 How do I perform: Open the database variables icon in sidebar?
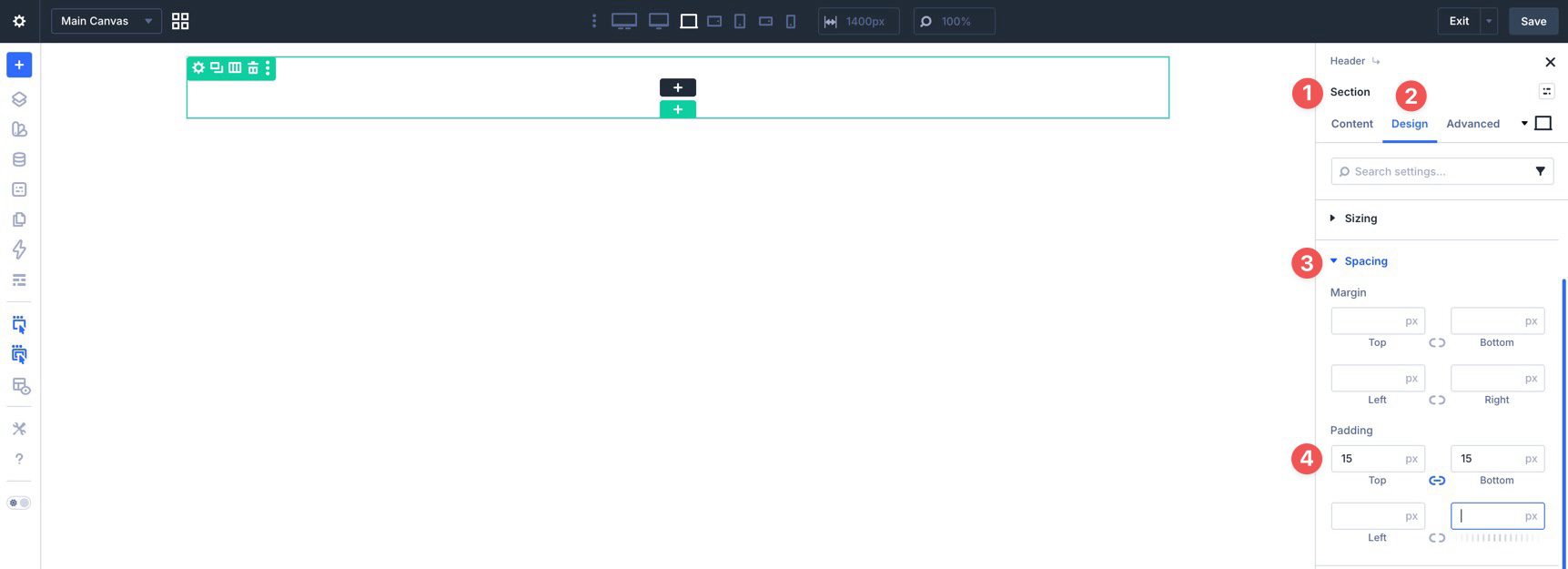pyautogui.click(x=19, y=159)
